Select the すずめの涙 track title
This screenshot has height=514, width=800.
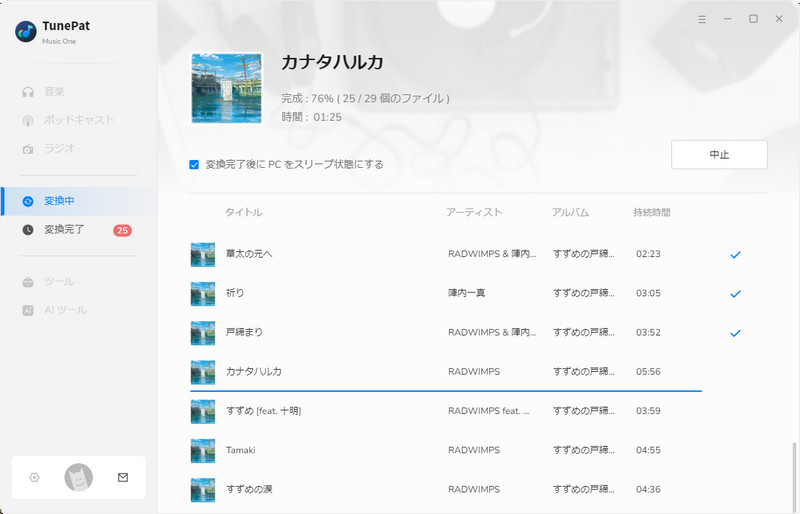[x=249, y=489]
